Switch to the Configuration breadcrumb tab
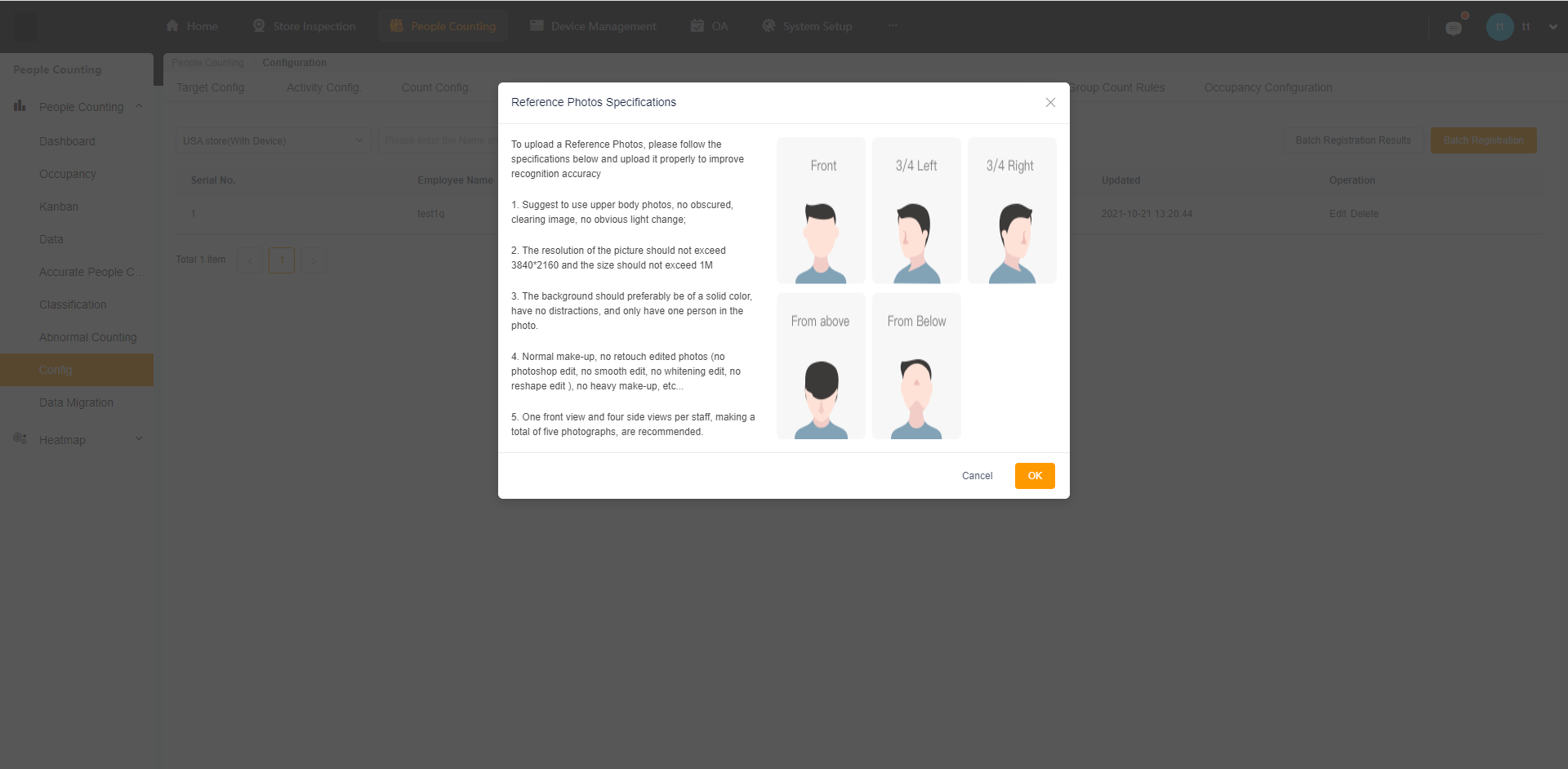Viewport: 1568px width, 769px height. [294, 62]
